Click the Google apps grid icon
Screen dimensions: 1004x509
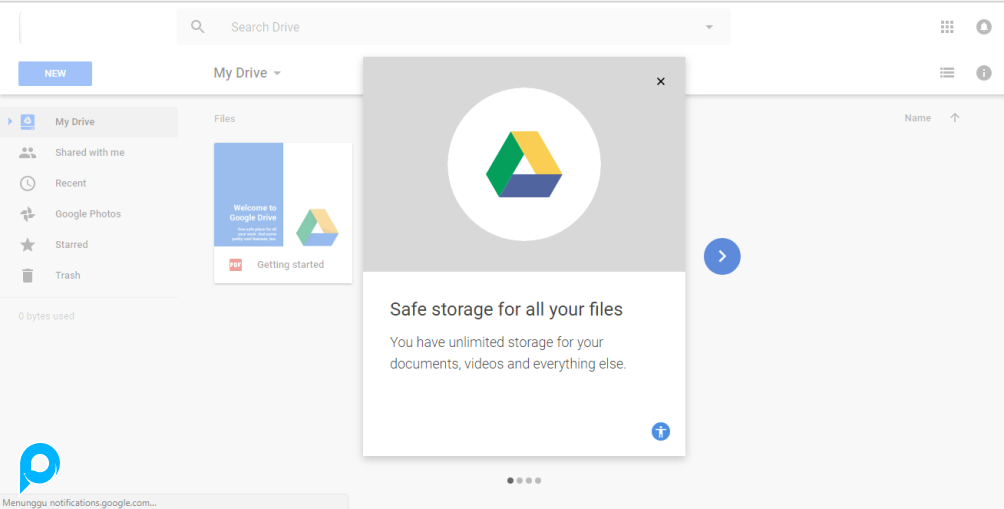pyautogui.click(x=947, y=27)
